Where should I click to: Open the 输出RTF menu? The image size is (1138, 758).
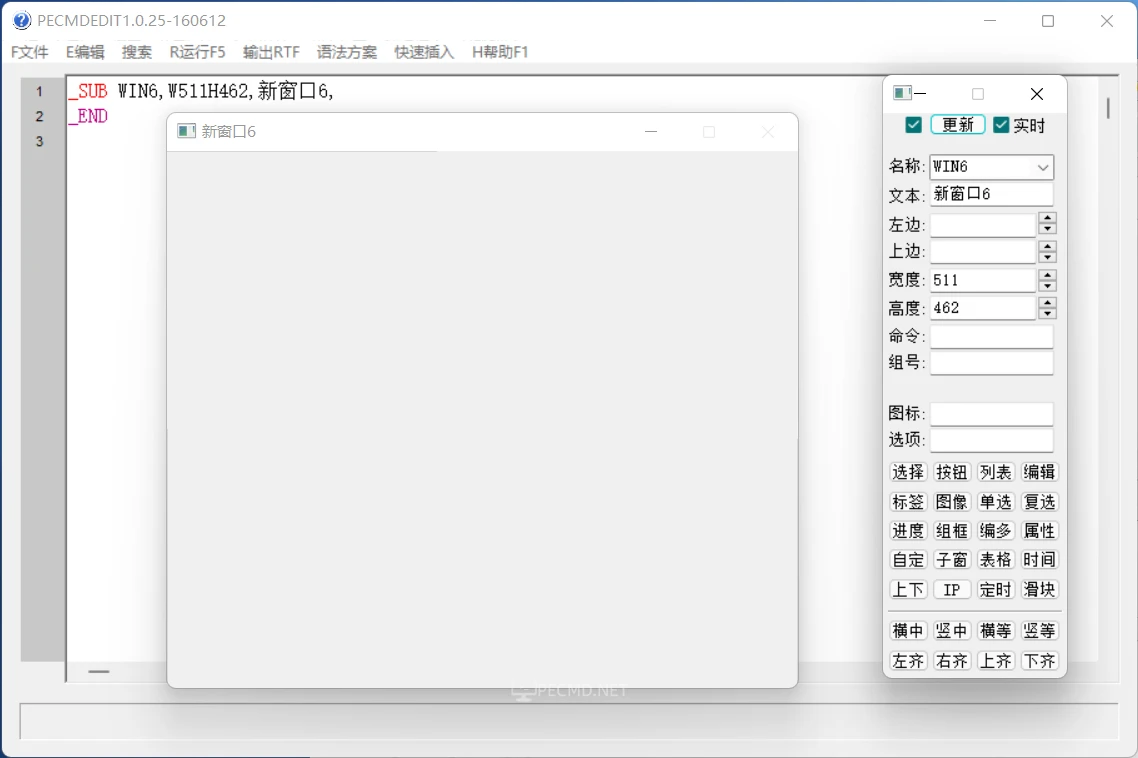point(271,52)
